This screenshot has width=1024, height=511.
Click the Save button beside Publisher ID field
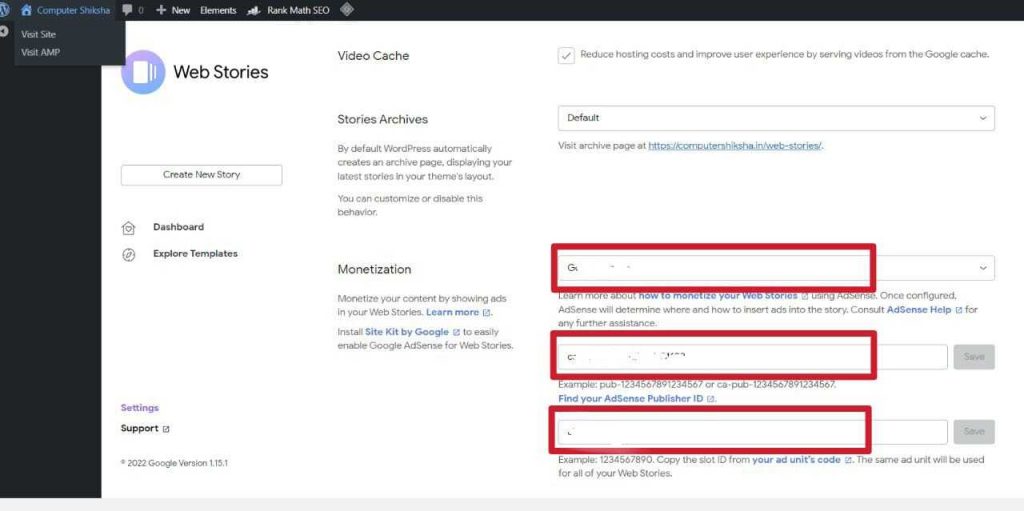pyautogui.click(x=974, y=357)
